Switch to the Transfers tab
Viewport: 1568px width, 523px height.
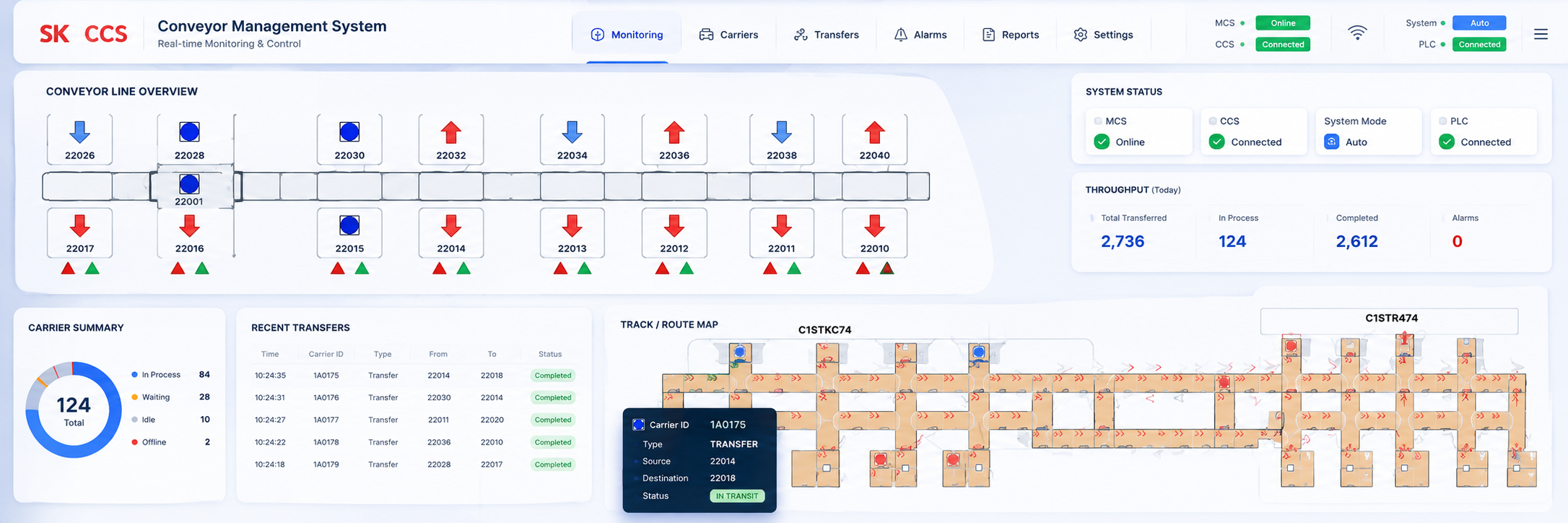pyautogui.click(x=826, y=35)
